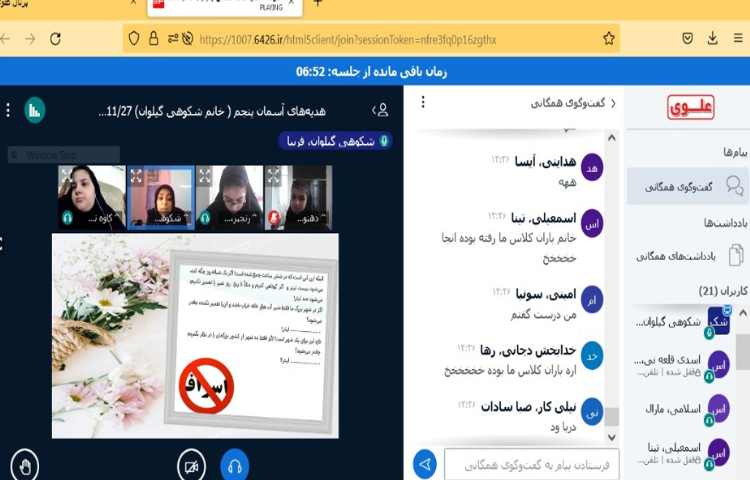
Task: Toggle the users list person icon
Action: (381, 110)
